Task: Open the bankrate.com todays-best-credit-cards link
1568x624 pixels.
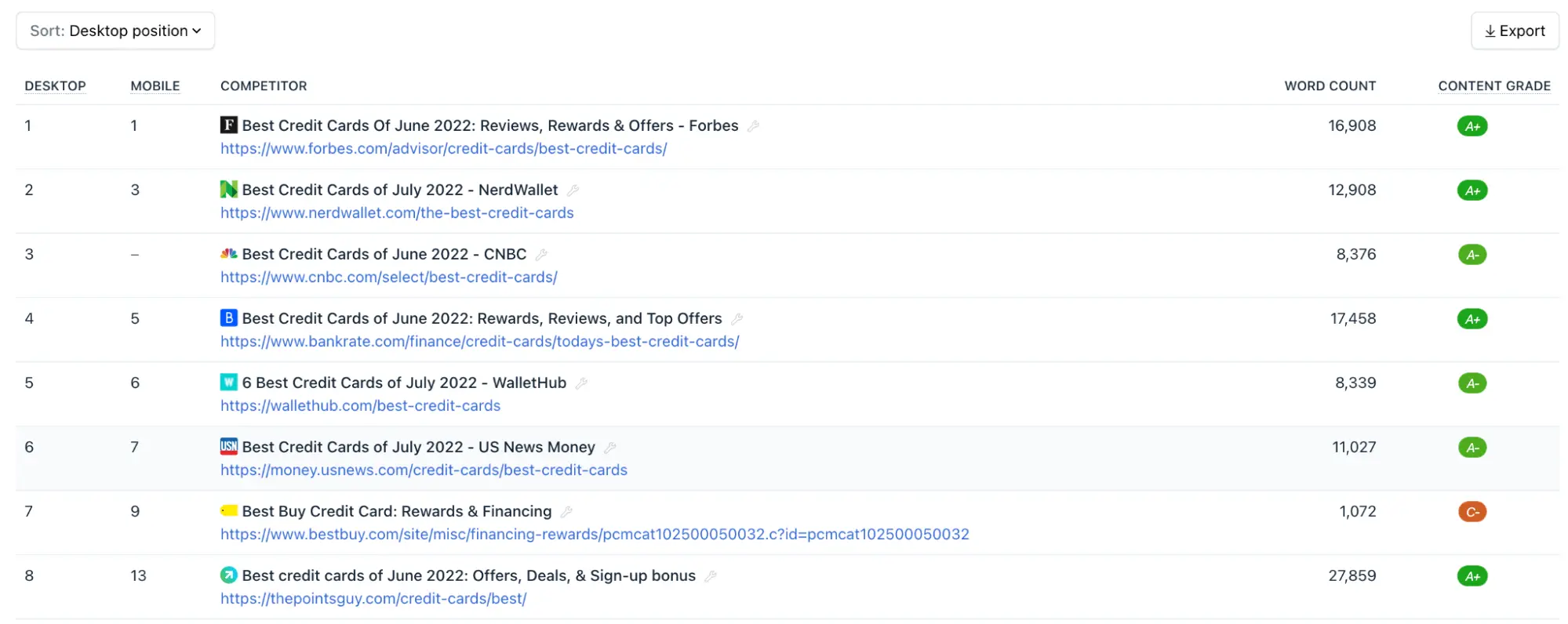Action: point(480,341)
